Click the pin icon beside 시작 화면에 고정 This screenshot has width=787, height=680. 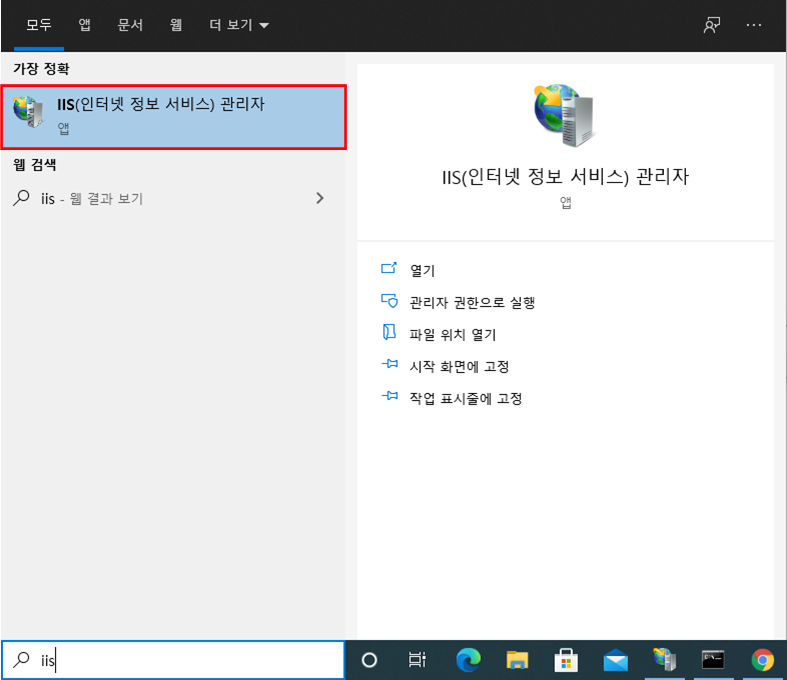389,364
